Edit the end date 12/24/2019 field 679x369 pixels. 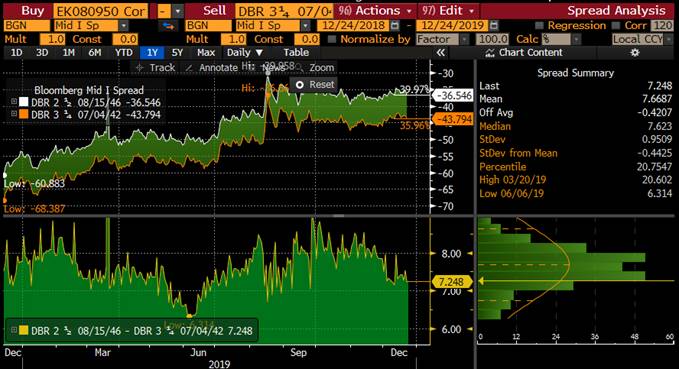452,26
